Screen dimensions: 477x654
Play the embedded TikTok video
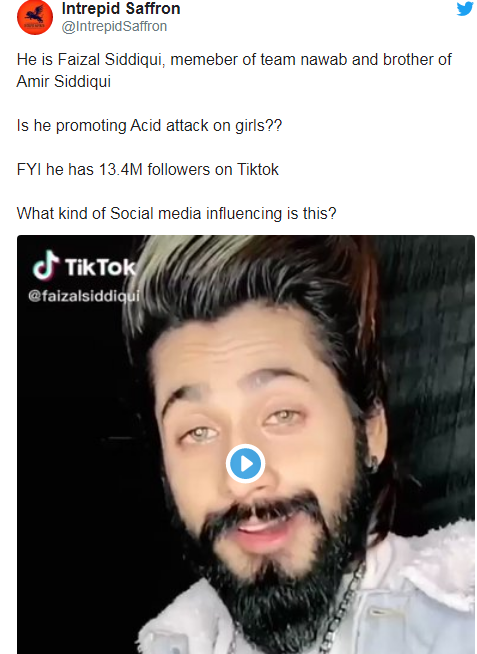[245, 463]
